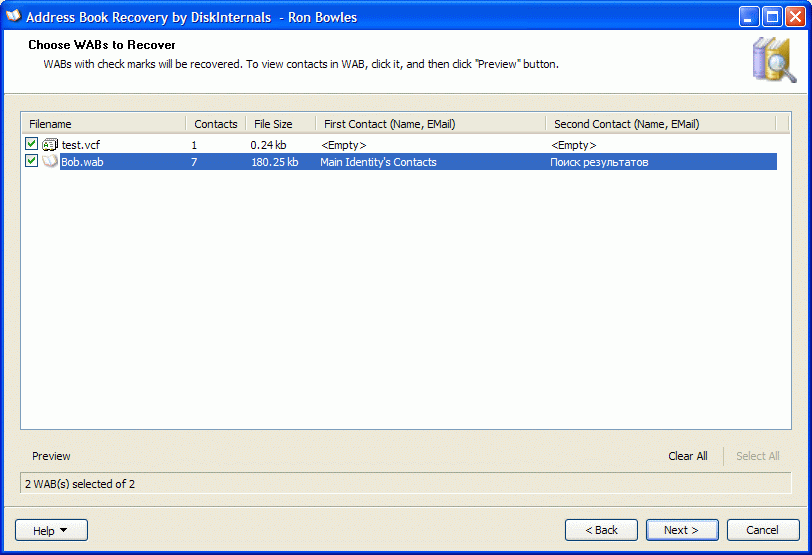Screen dimensions: 812x555
Task: Sort by File Size column header
Action: pyautogui.click(x=281, y=124)
